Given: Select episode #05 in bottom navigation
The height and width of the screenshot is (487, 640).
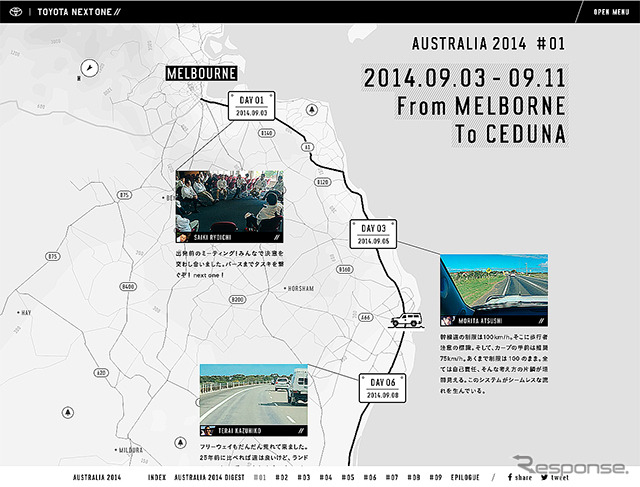Looking at the screenshot, I should pos(348,477).
